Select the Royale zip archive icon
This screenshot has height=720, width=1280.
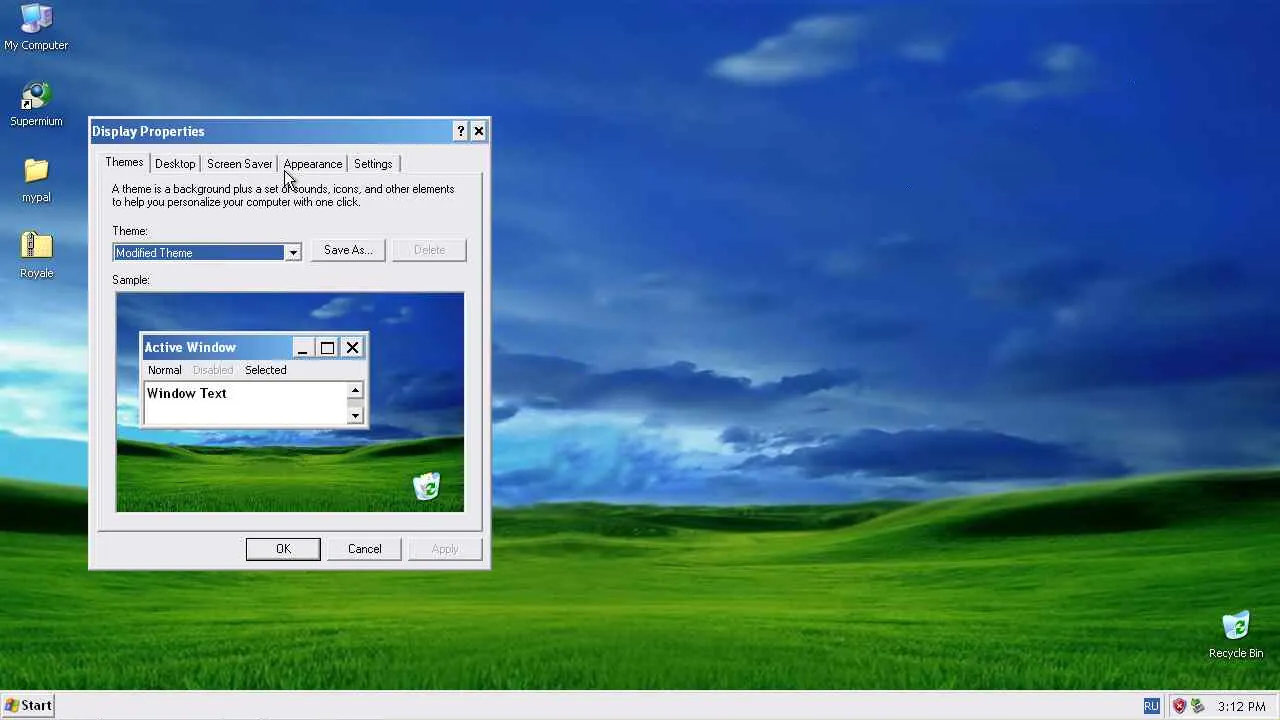tap(36, 256)
